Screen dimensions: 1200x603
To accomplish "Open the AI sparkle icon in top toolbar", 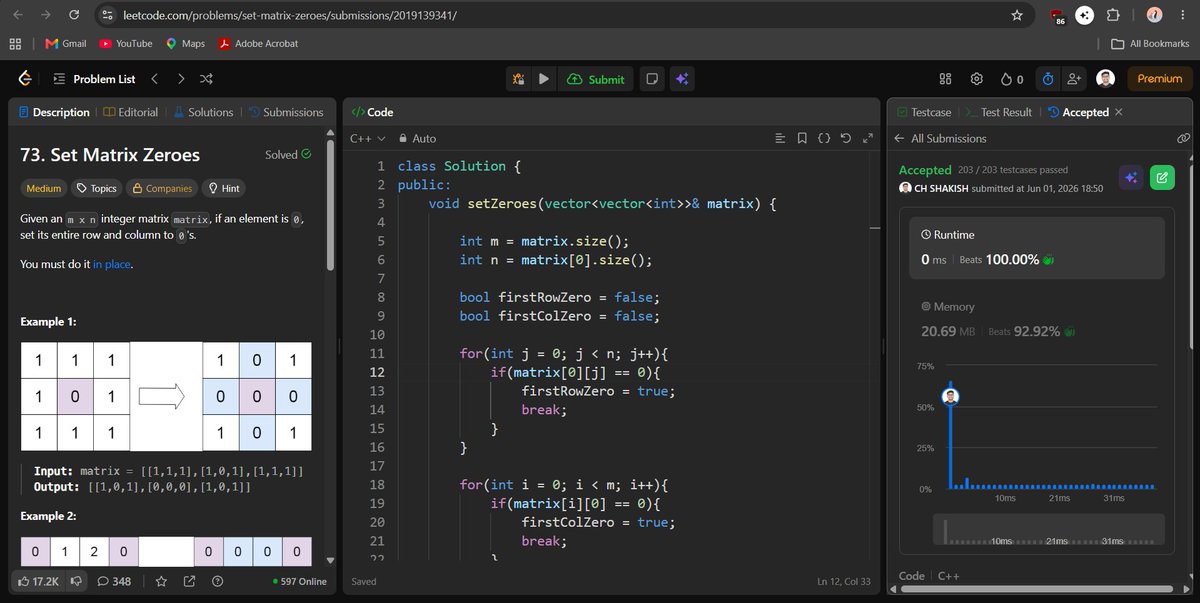I will tap(682, 79).
